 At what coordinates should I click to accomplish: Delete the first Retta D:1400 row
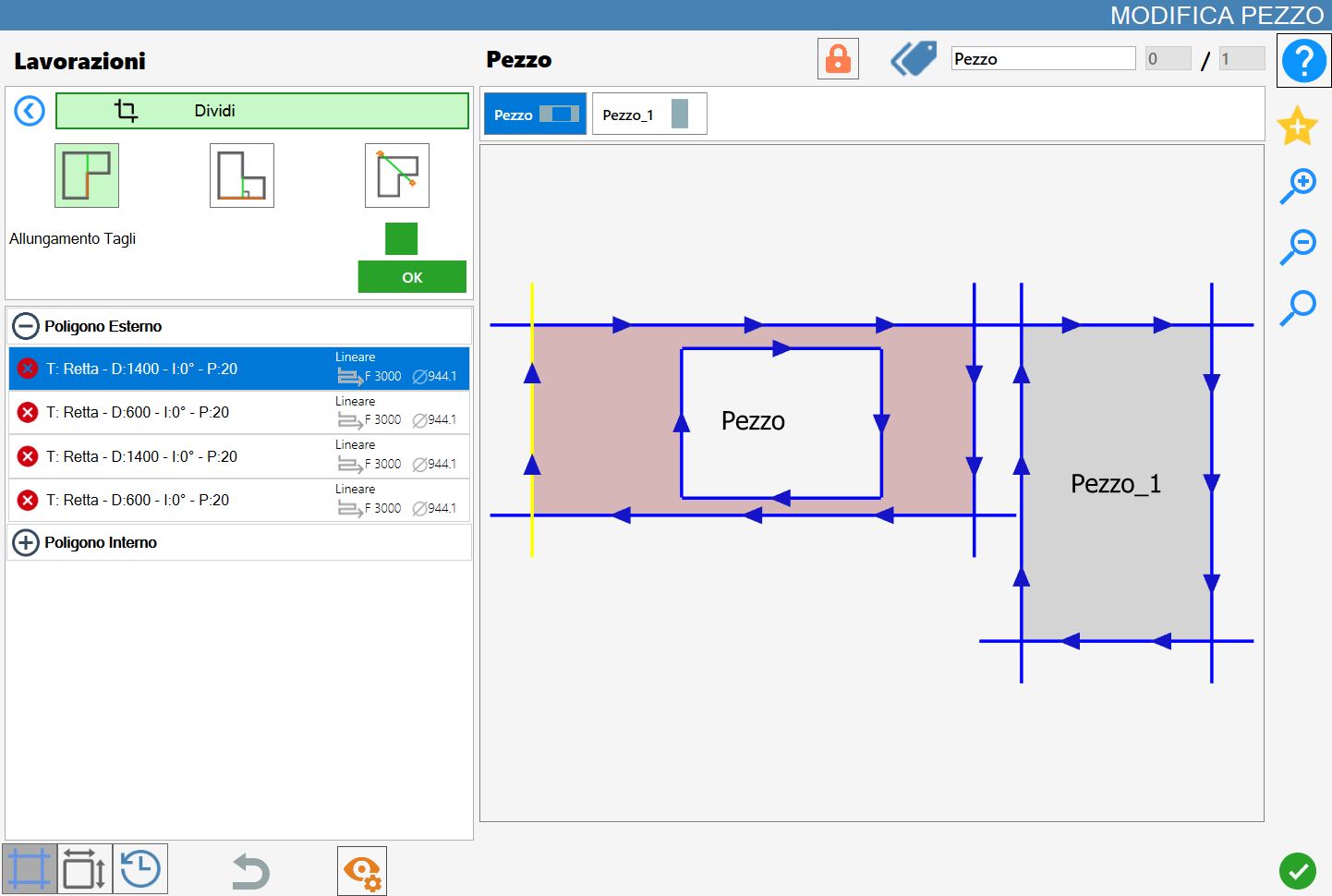[x=28, y=369]
